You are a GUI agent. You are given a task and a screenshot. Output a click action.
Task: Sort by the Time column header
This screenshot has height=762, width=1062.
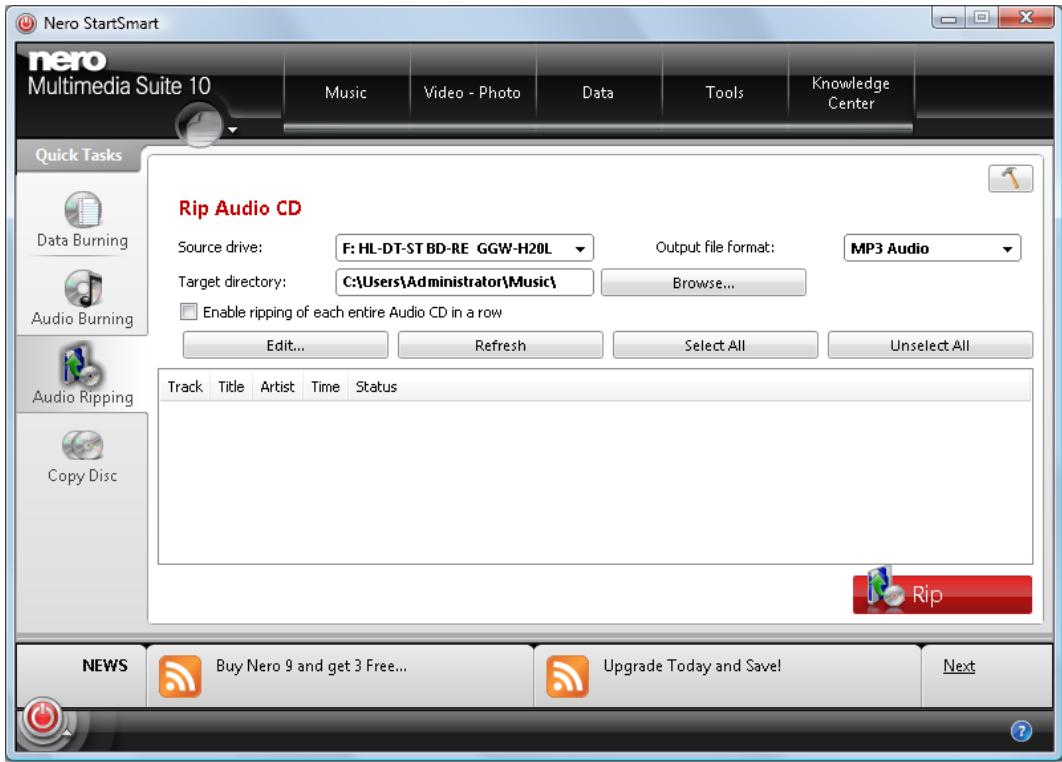325,387
